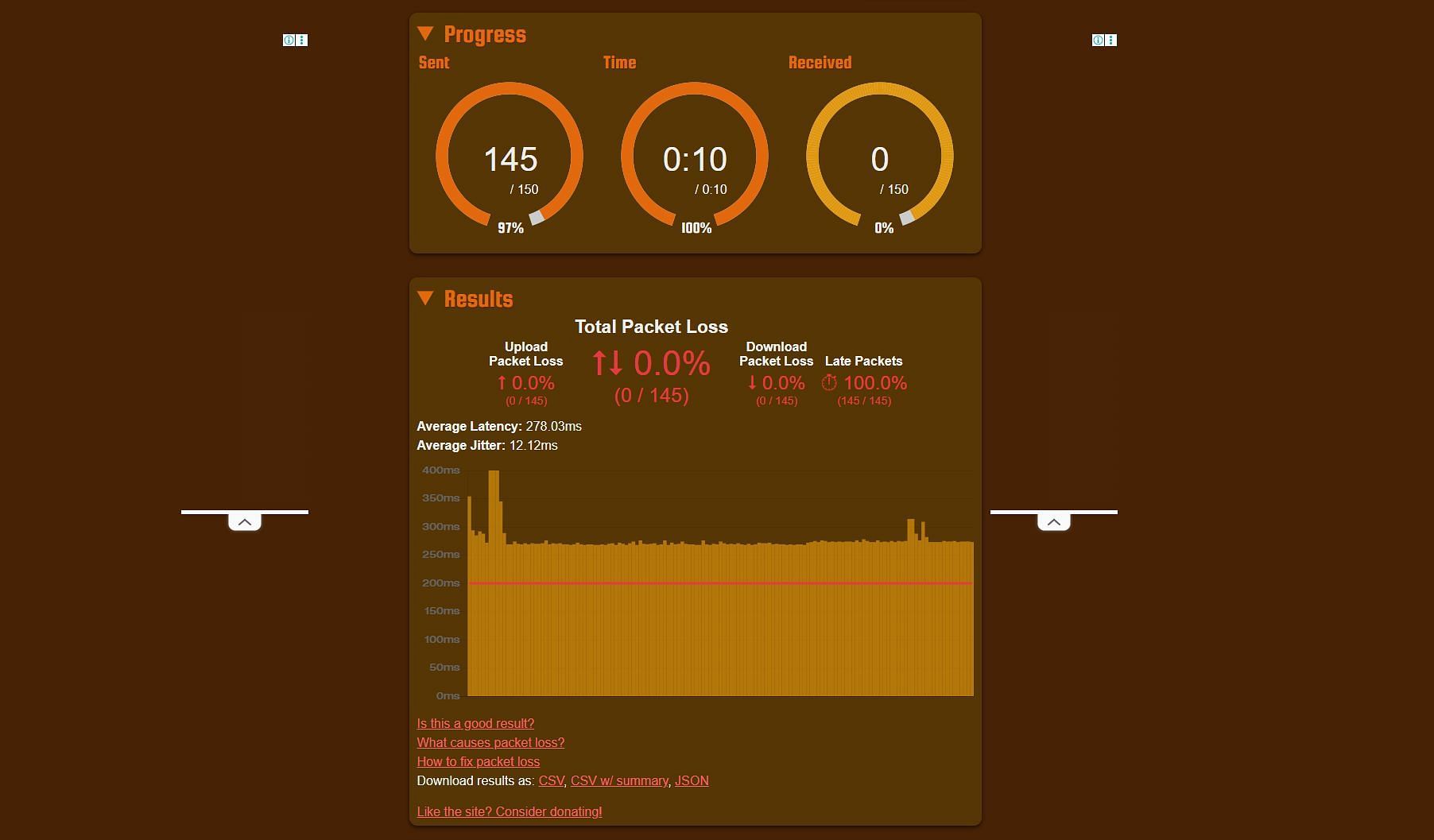Open 'Is this a good result?' link
1434x840 pixels.
coord(475,723)
